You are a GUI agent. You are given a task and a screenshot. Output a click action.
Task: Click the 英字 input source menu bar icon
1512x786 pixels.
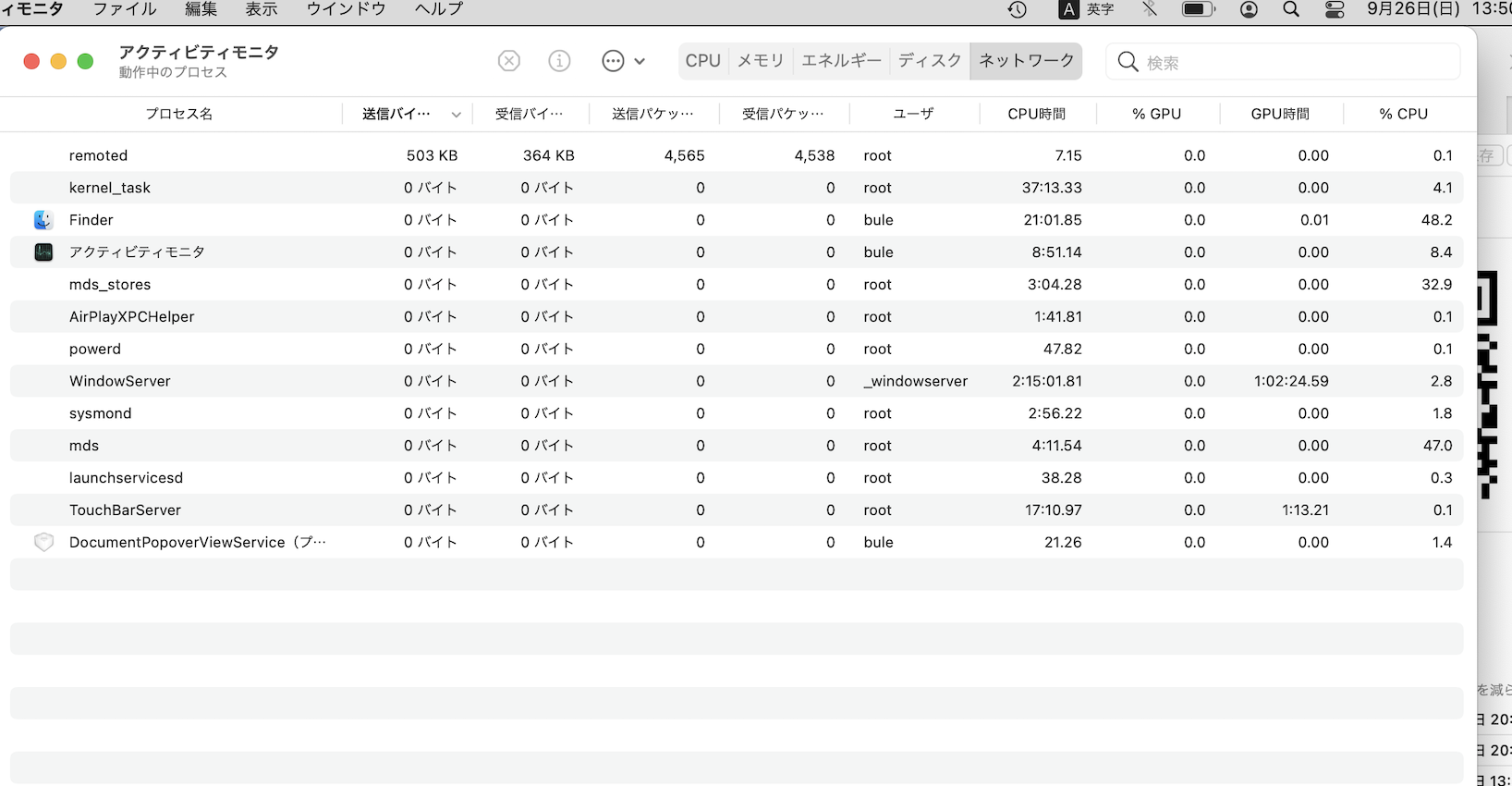pos(1086,9)
